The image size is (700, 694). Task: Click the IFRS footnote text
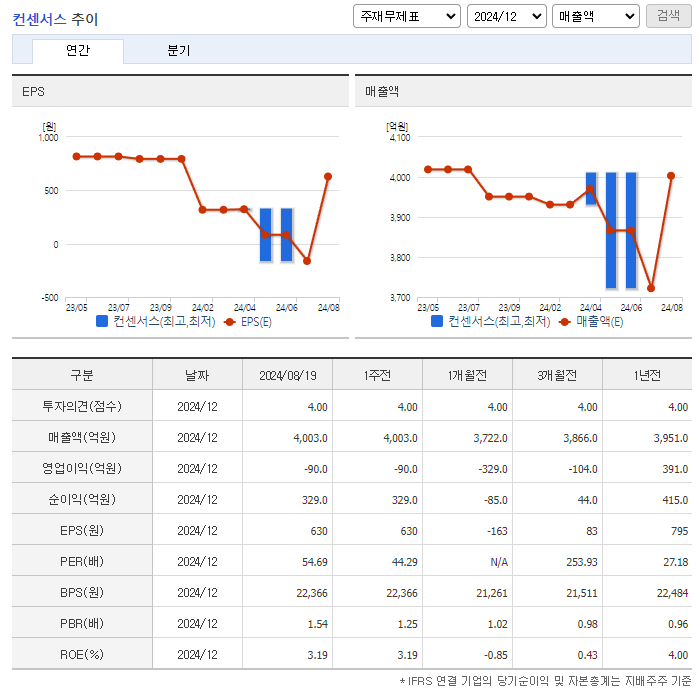click(x=545, y=681)
